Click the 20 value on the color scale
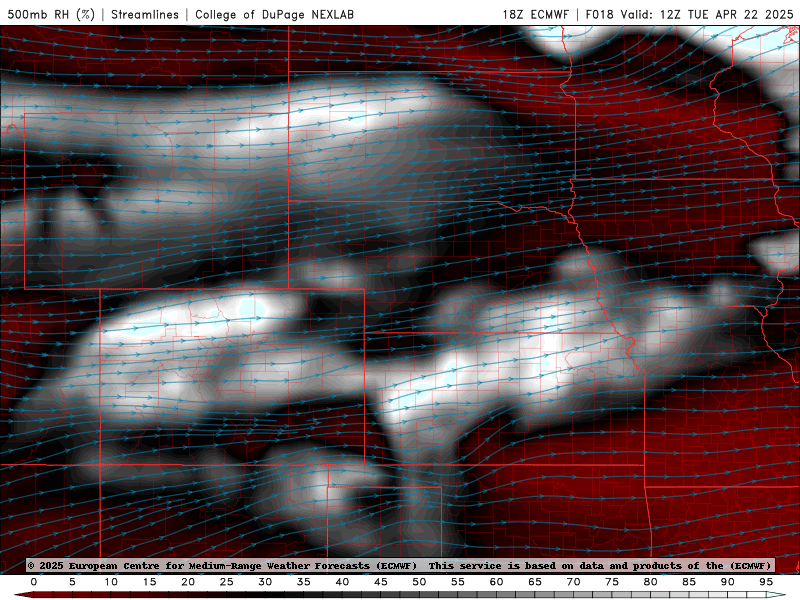The height and width of the screenshot is (600, 800). [188, 582]
